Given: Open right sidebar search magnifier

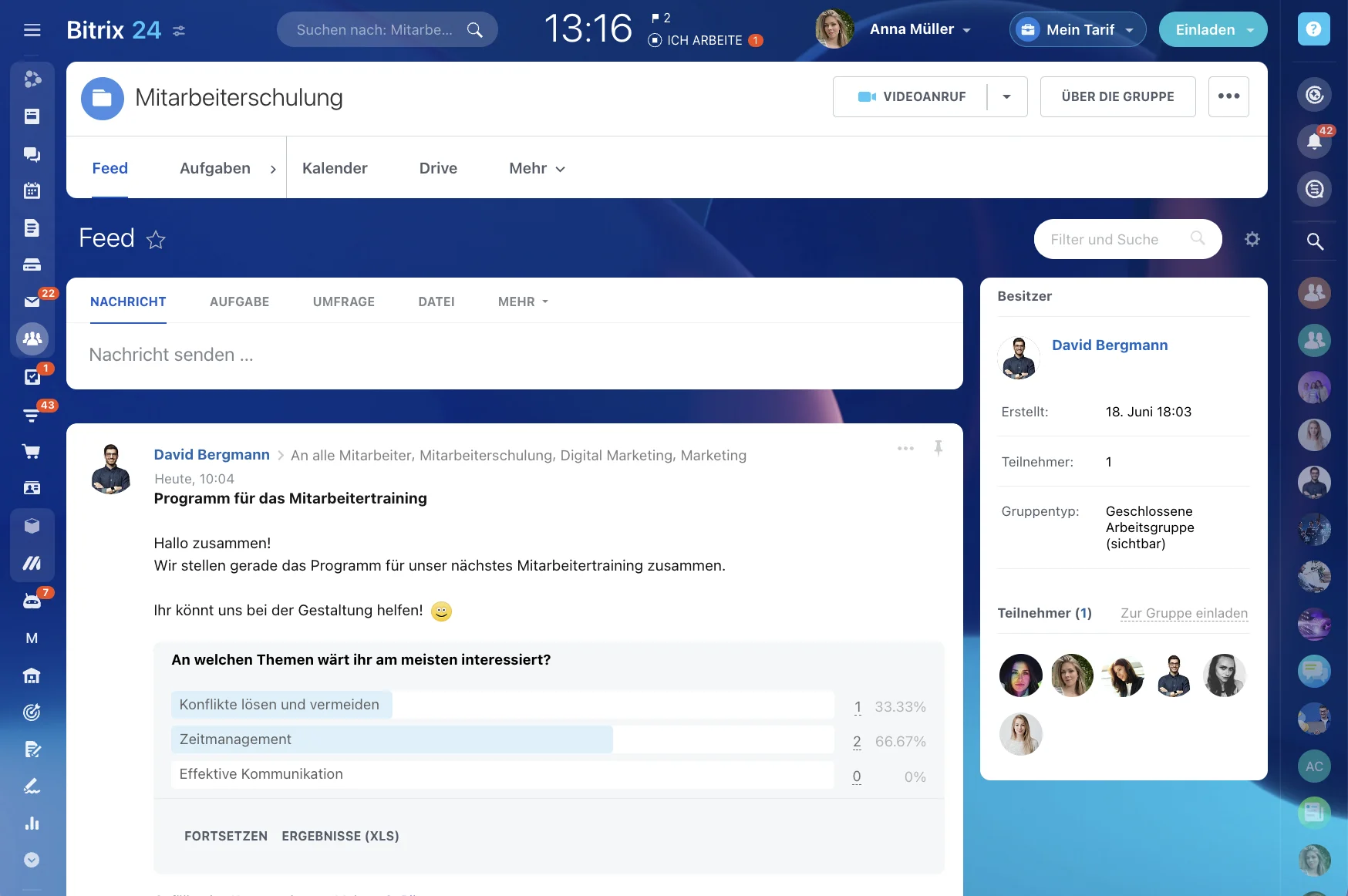Looking at the screenshot, I should (1315, 241).
